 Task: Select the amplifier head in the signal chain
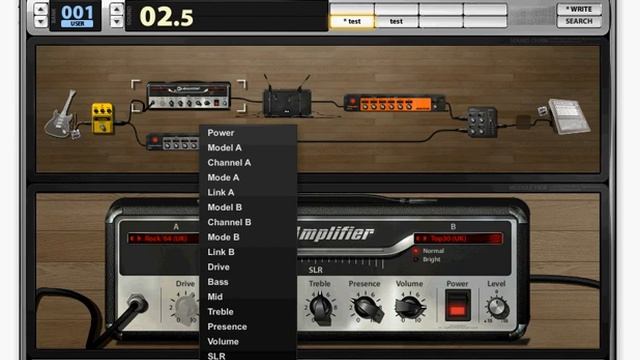189,96
